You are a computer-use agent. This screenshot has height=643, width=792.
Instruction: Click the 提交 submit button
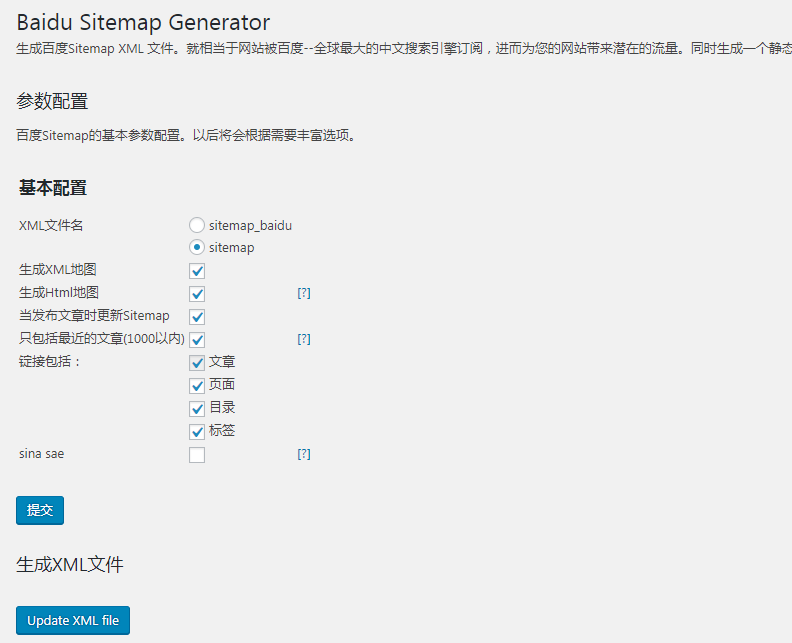tap(40, 510)
